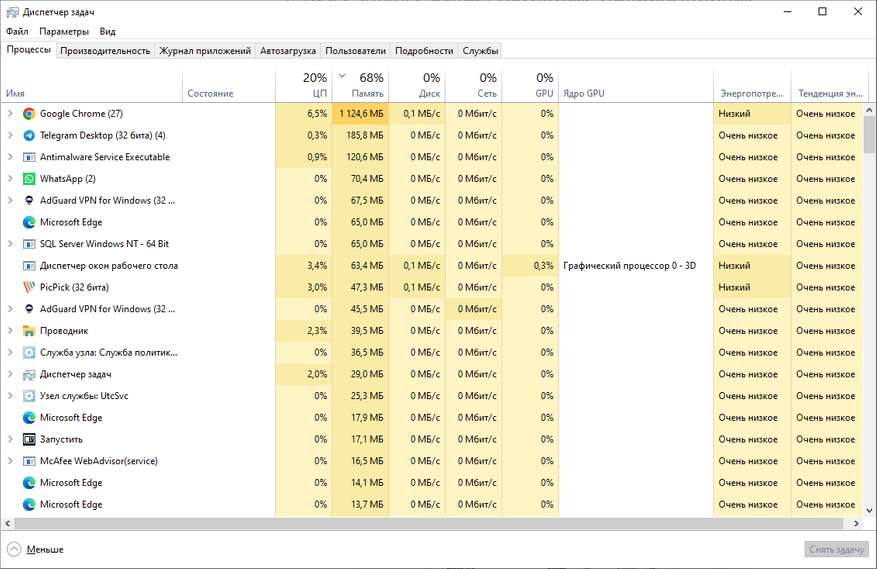Screen dimensions: 877x569
Task: Expand the Google Chrome process group
Action: (x=10, y=114)
